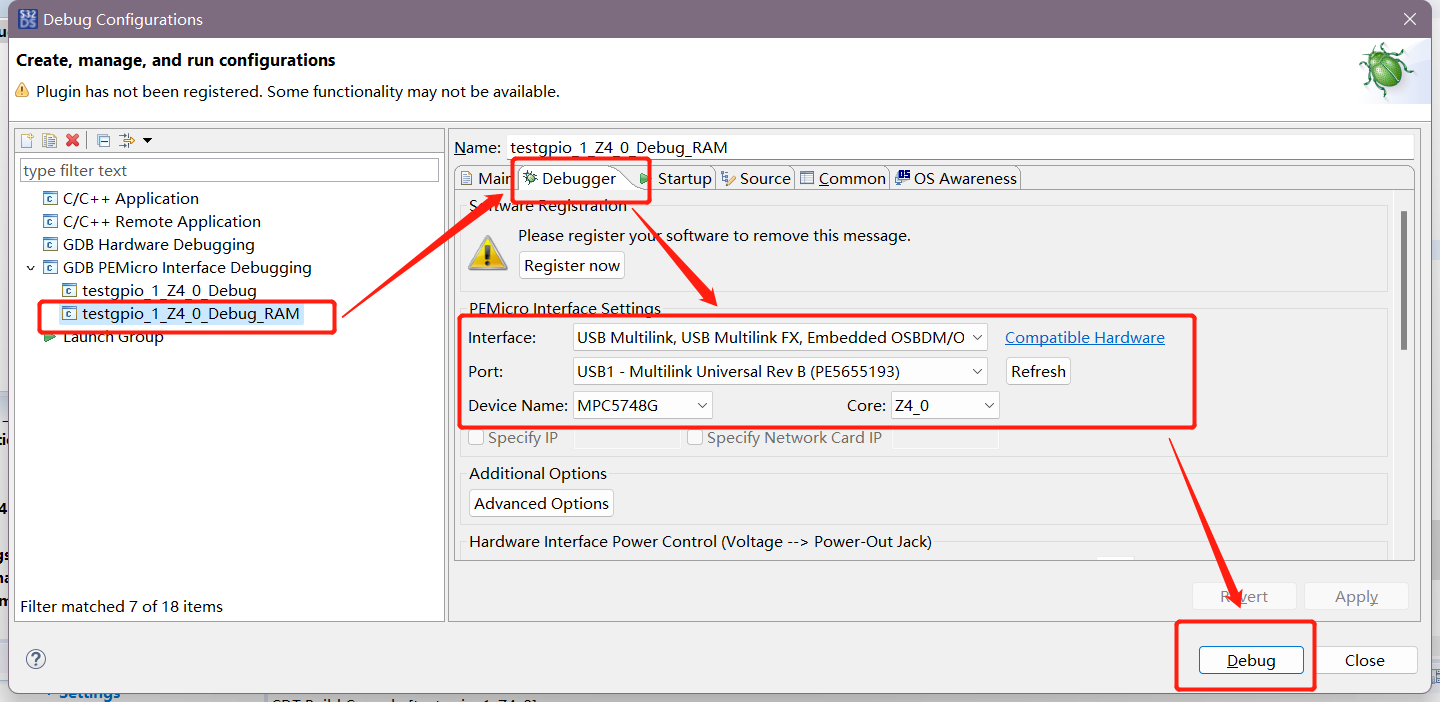This screenshot has width=1440, height=702.
Task: Toggle the Specify IP checkbox
Action: 477,437
